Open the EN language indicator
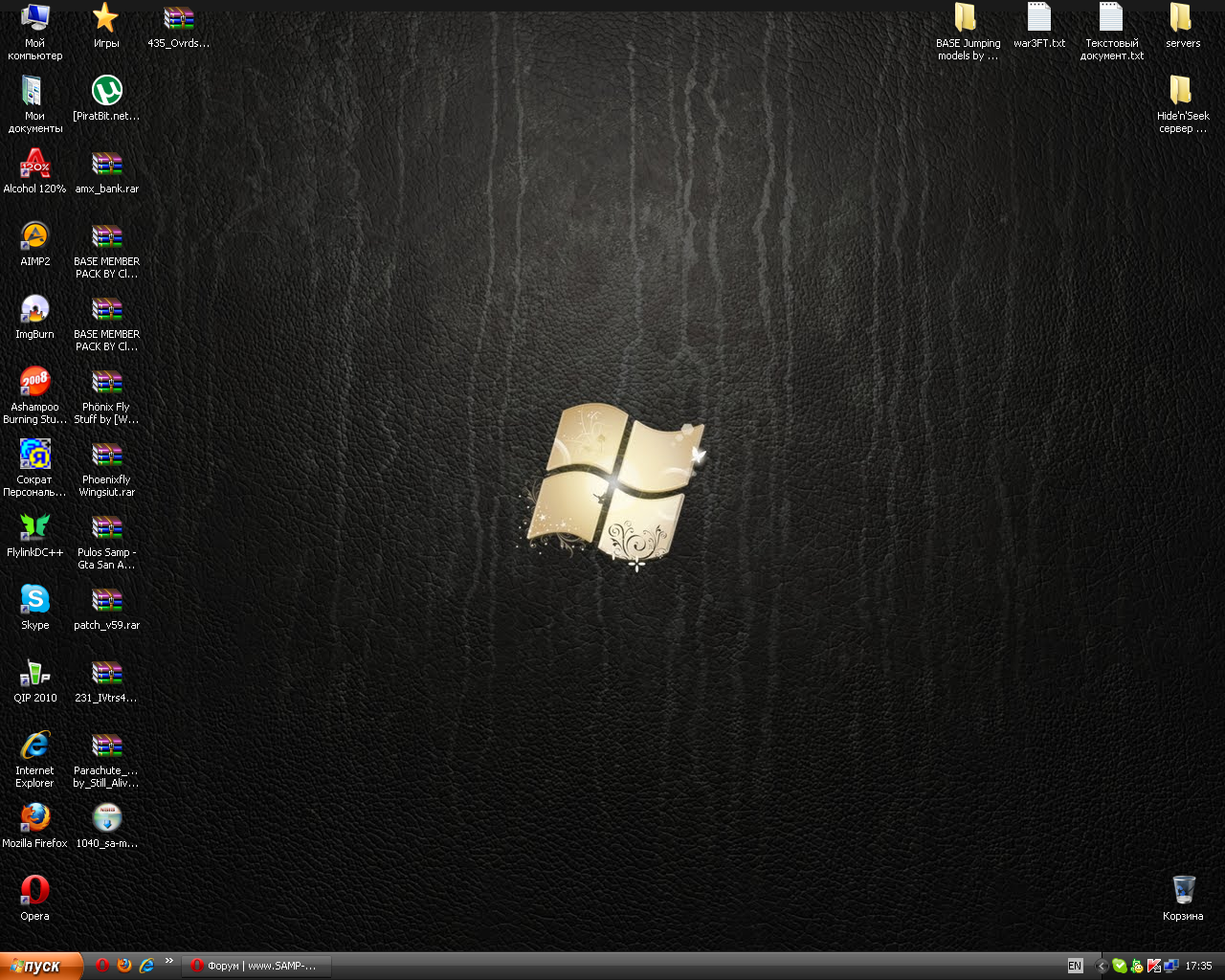The width and height of the screenshot is (1225, 980). pyautogui.click(x=1075, y=966)
